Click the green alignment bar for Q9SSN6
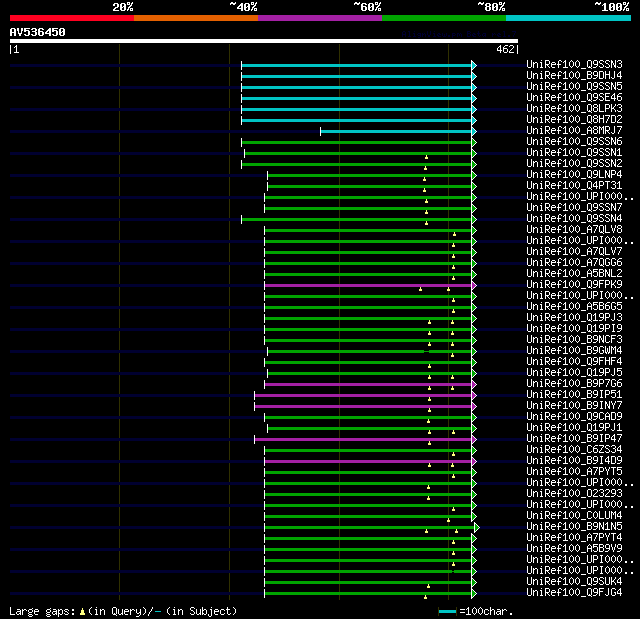 pos(356,142)
